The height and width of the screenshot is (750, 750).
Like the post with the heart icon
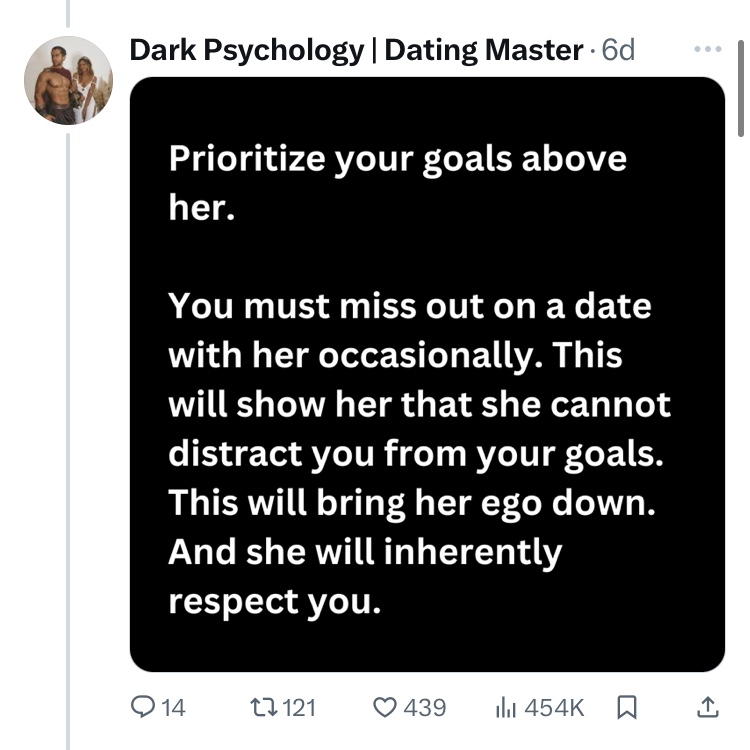click(x=385, y=707)
